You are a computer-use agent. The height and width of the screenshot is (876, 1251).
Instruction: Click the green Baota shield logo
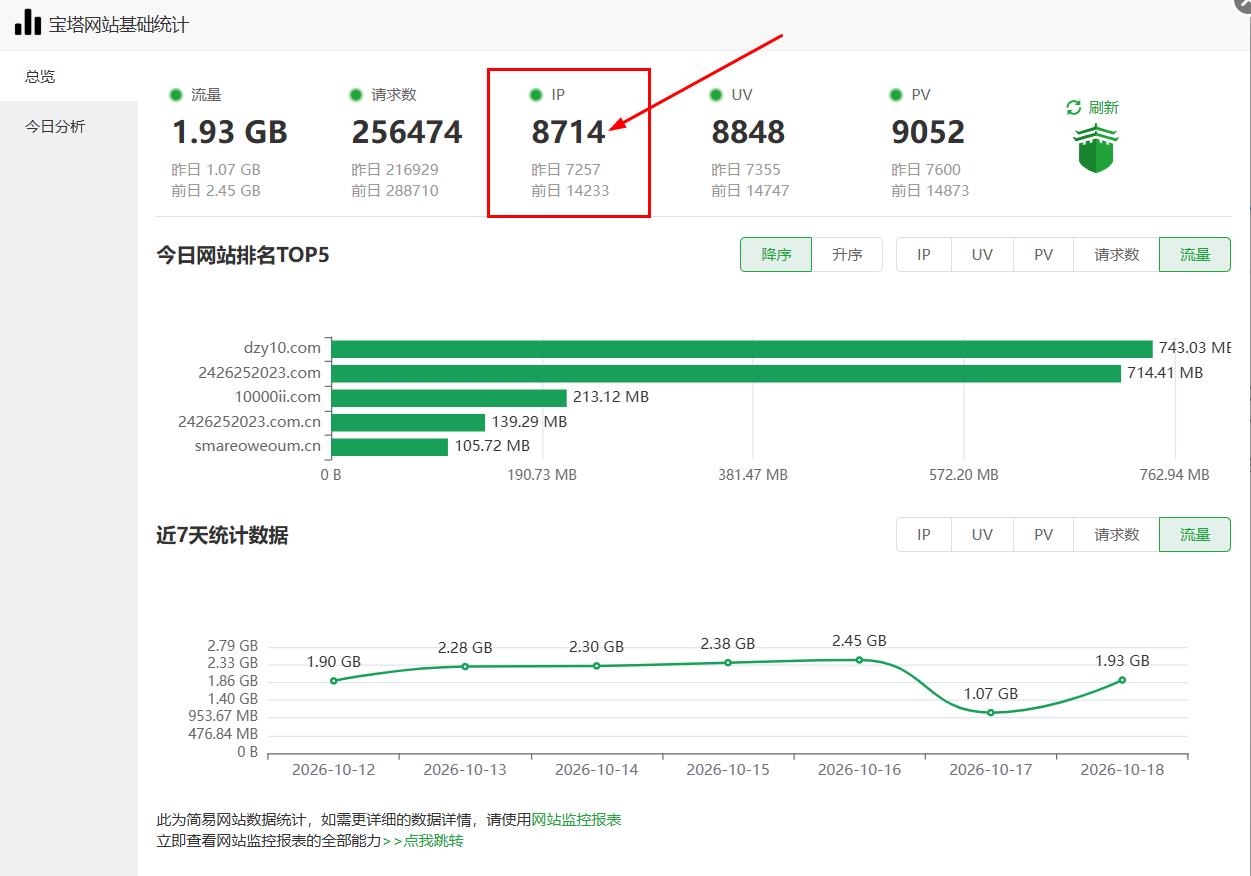click(1096, 150)
